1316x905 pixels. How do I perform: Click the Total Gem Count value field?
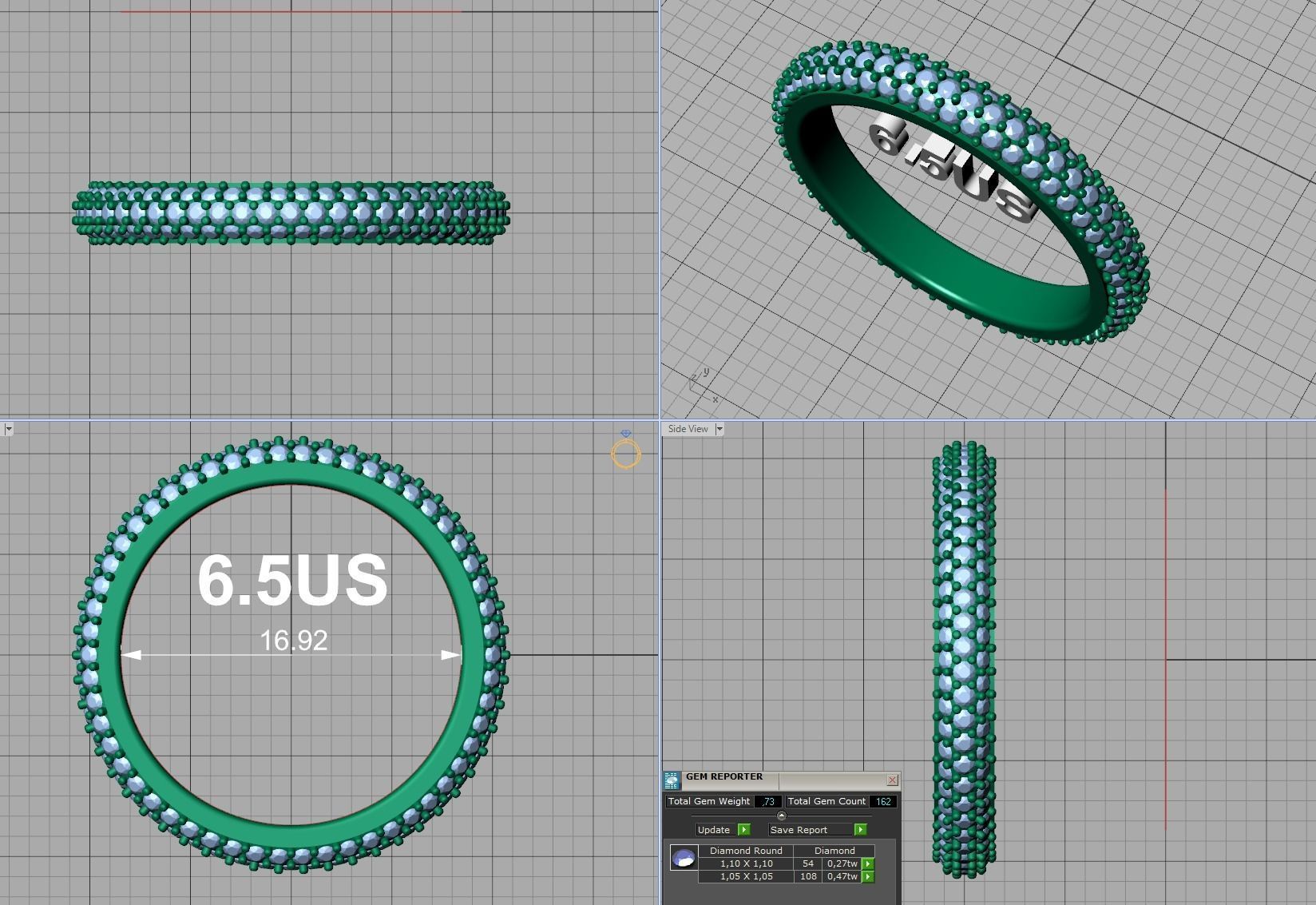pos(882,801)
